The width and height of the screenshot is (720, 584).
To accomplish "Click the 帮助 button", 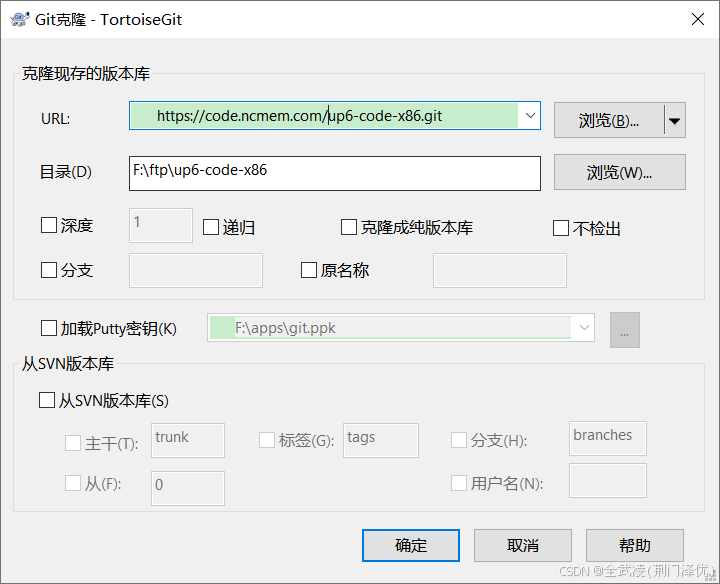I will coord(635,545).
